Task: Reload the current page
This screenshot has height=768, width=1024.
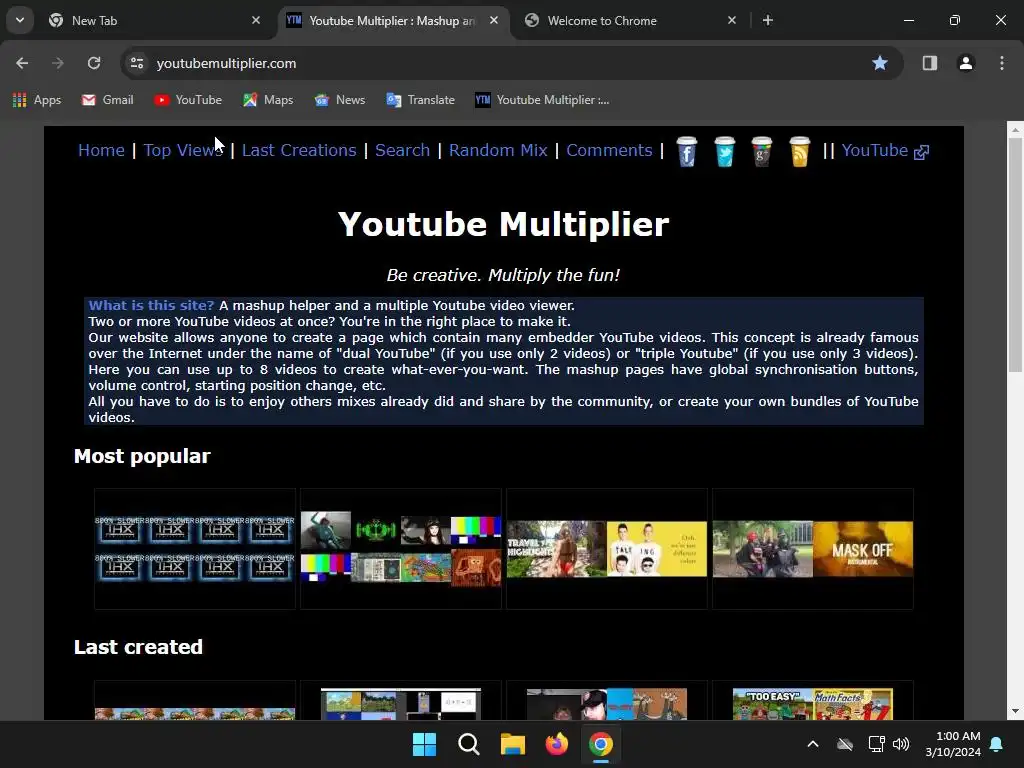Action: tap(94, 63)
